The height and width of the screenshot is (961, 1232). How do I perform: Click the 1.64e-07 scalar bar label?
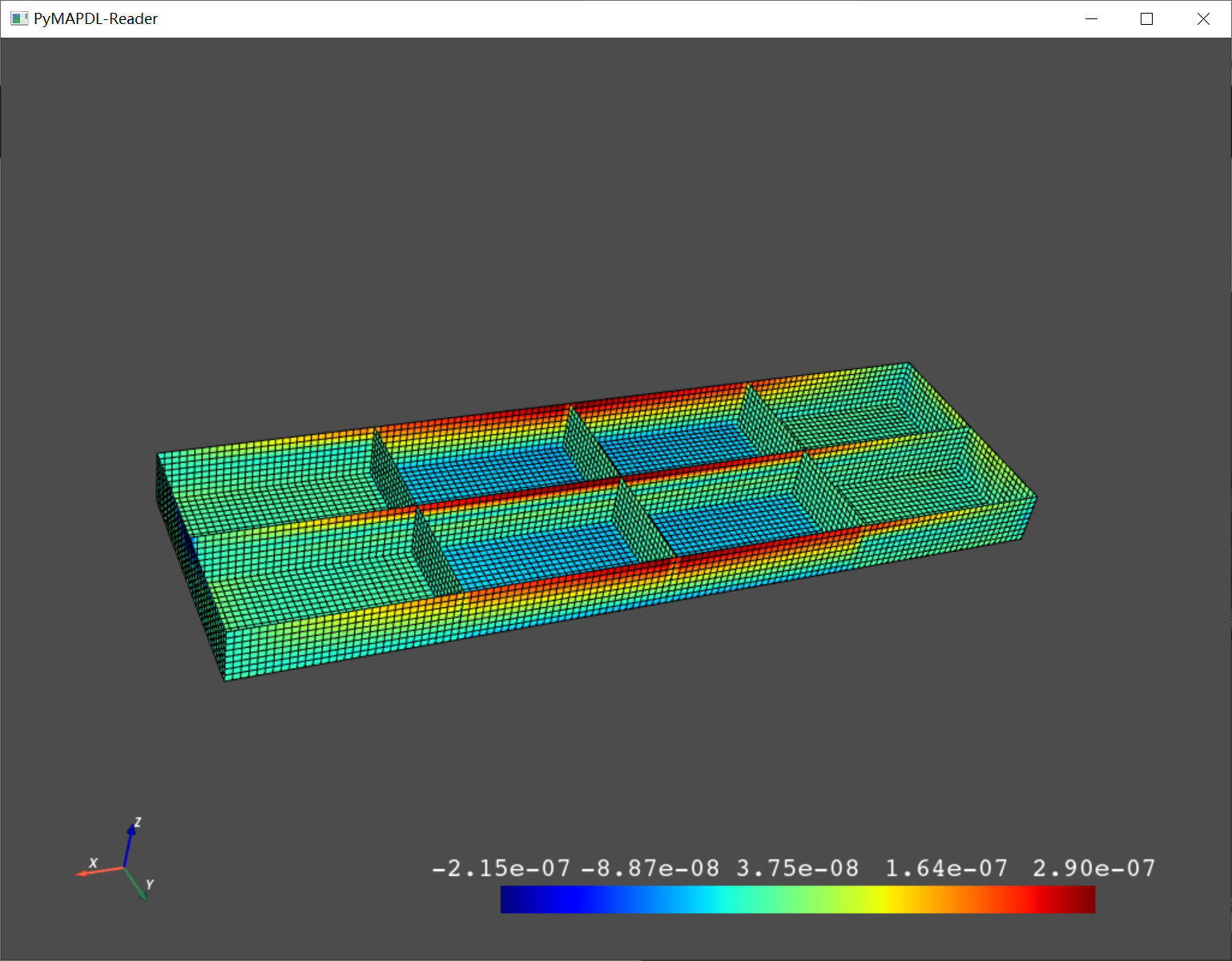(x=946, y=868)
